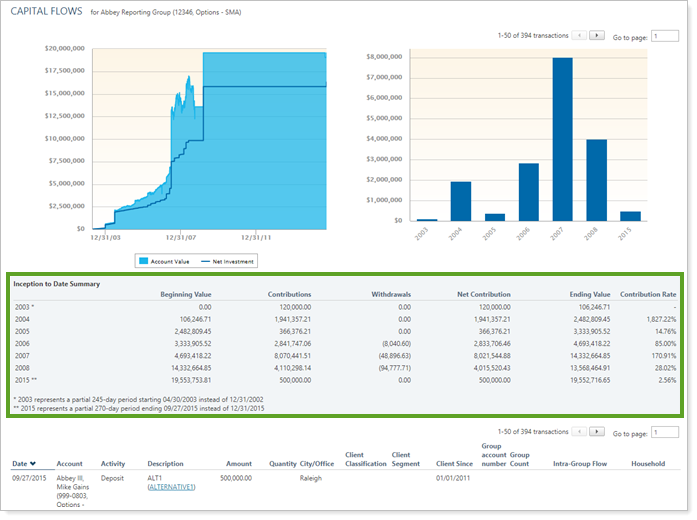Viewport: 697px width, 520px height.
Task: Open the ALTERNATIVE1 link
Action: pos(171,487)
